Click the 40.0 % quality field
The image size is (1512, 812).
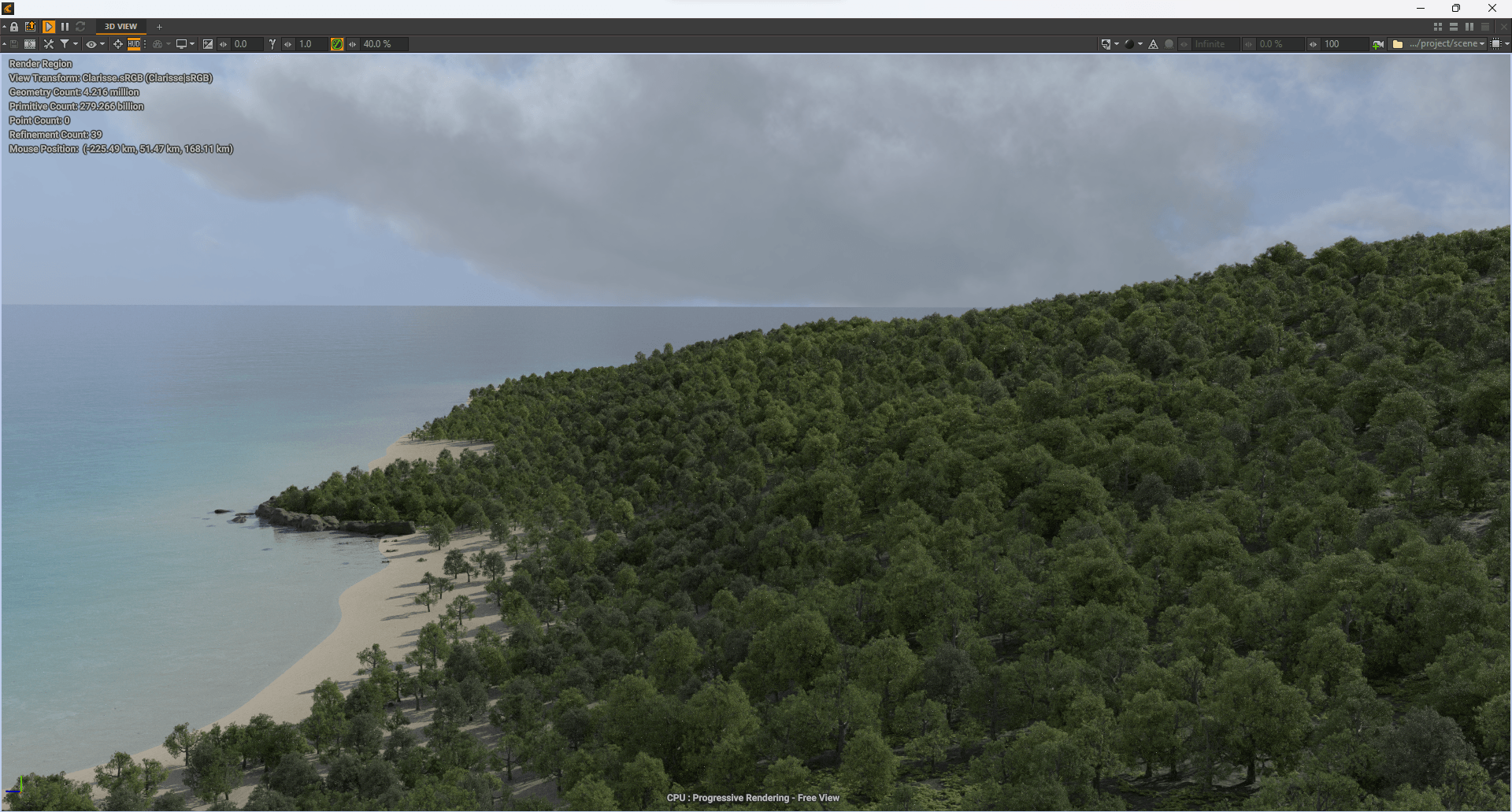384,44
